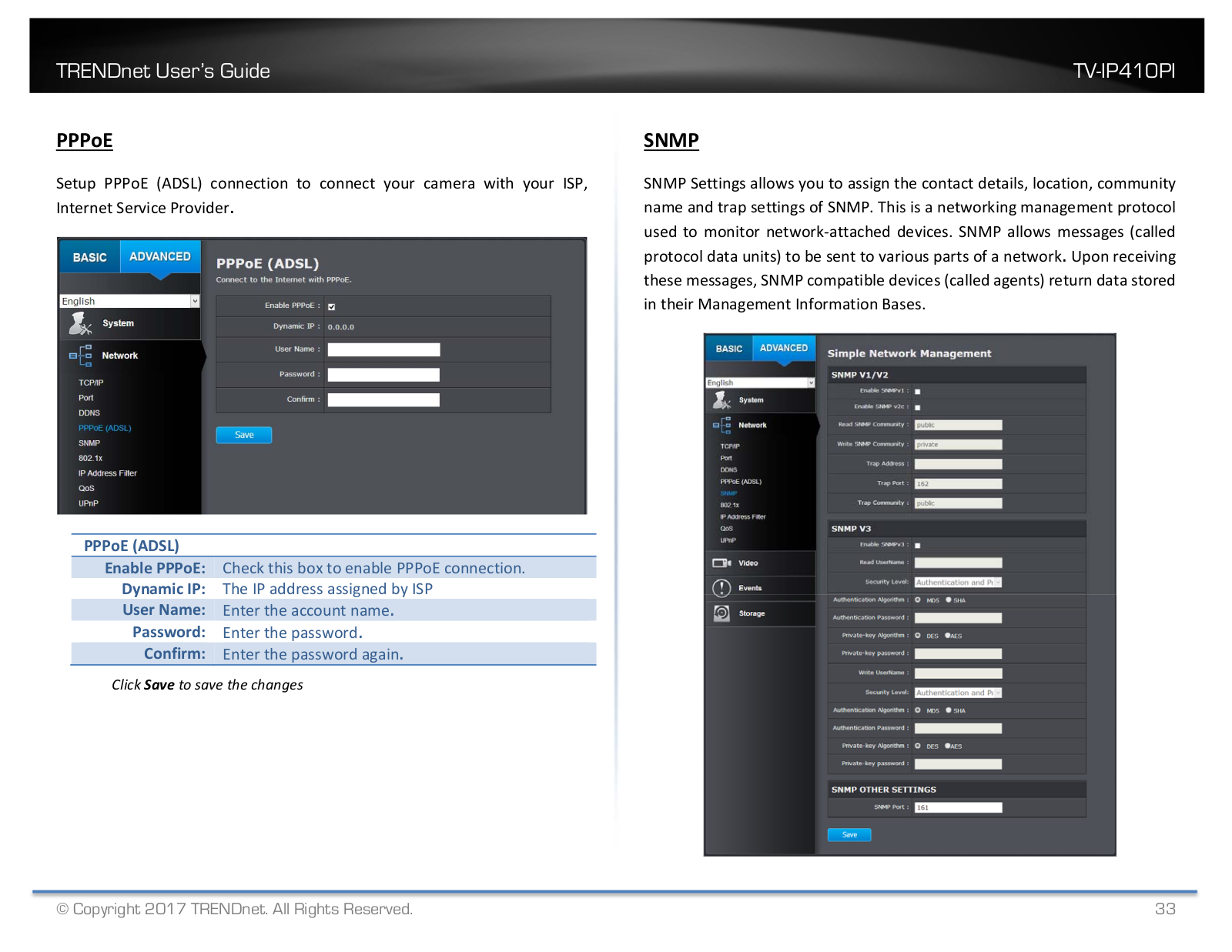Click the TV-IP410PI model name in header
The image size is (1232, 952).
[1124, 71]
